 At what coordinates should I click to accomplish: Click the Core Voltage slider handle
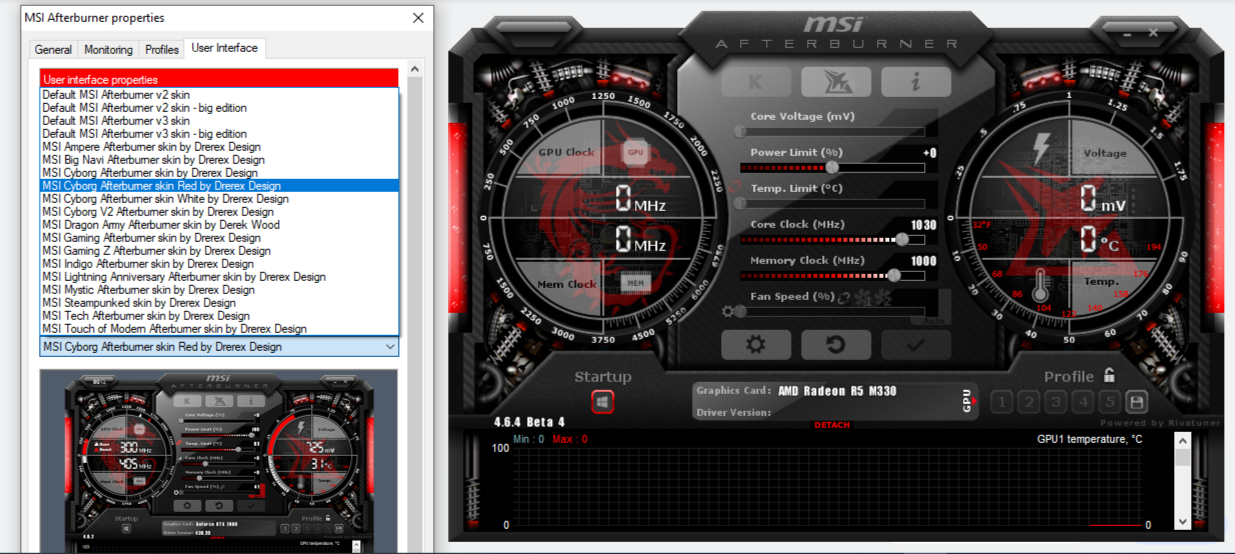point(740,131)
